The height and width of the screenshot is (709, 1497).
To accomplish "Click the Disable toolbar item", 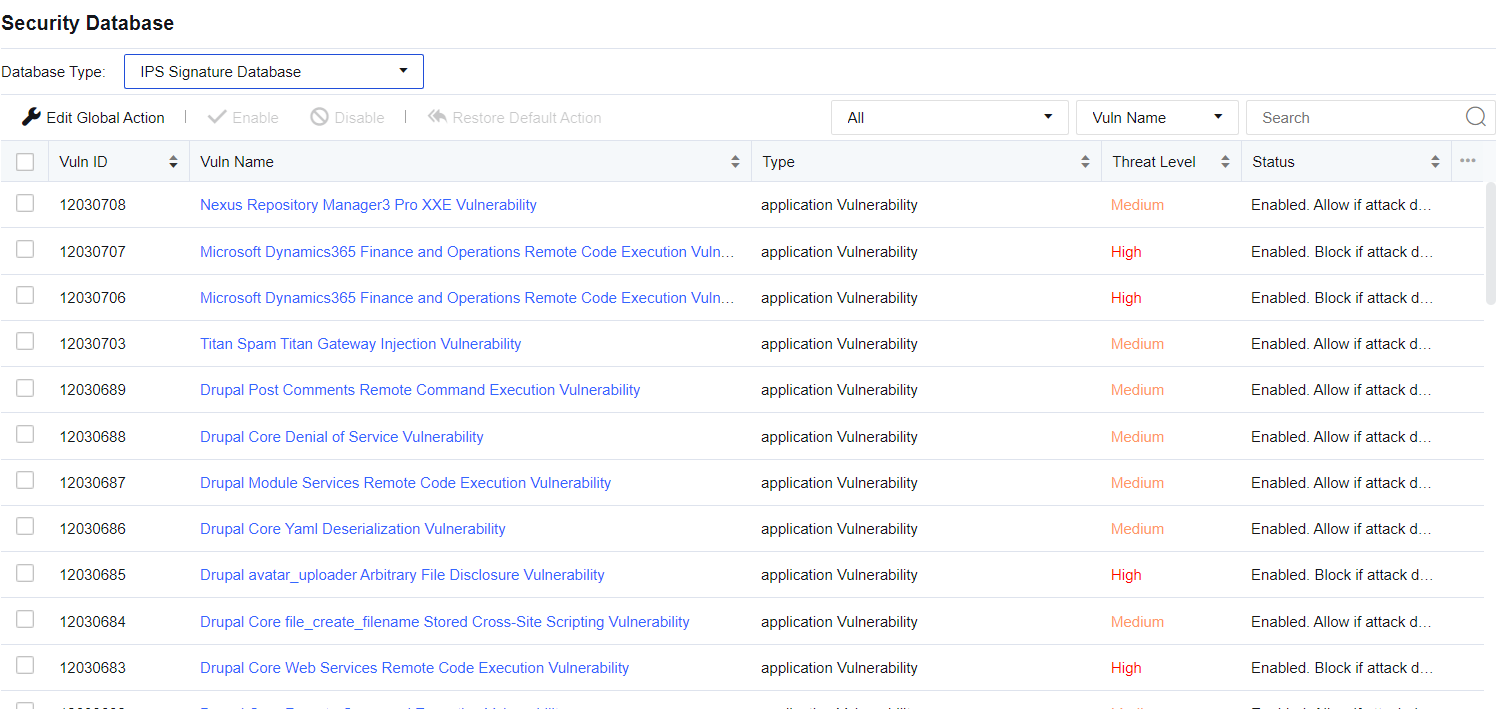I will point(347,118).
